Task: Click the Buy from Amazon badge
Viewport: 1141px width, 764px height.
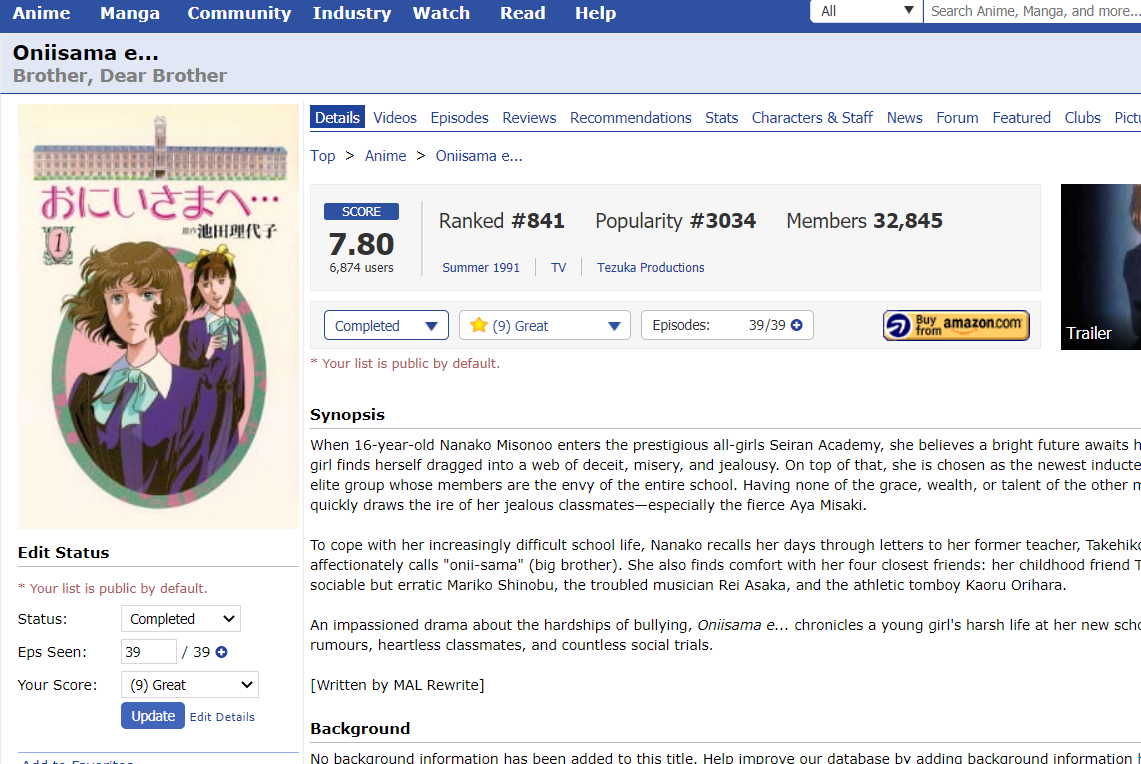Action: tap(956, 325)
